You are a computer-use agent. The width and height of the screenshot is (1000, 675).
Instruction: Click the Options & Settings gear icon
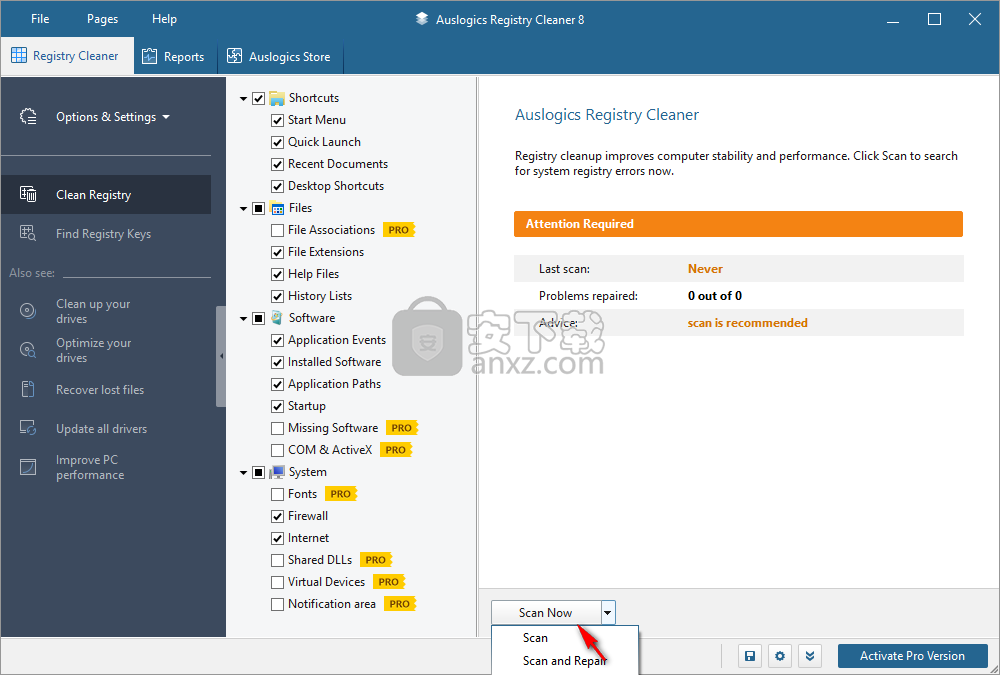point(28,117)
